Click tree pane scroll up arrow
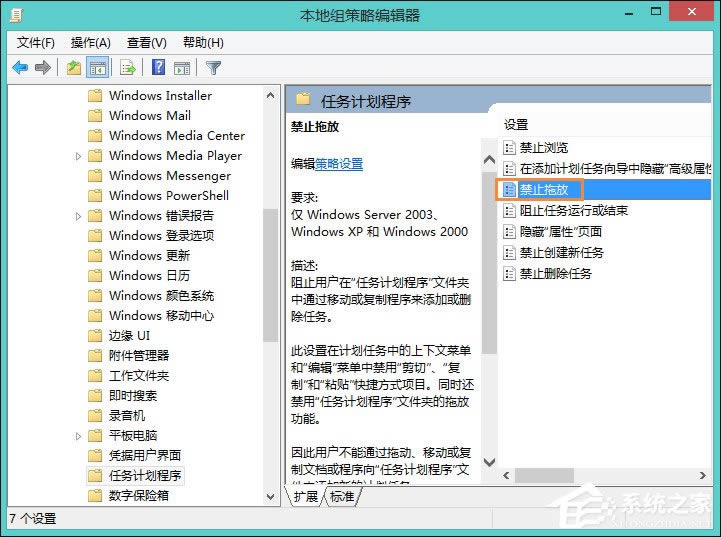The image size is (721, 537). (x=270, y=96)
